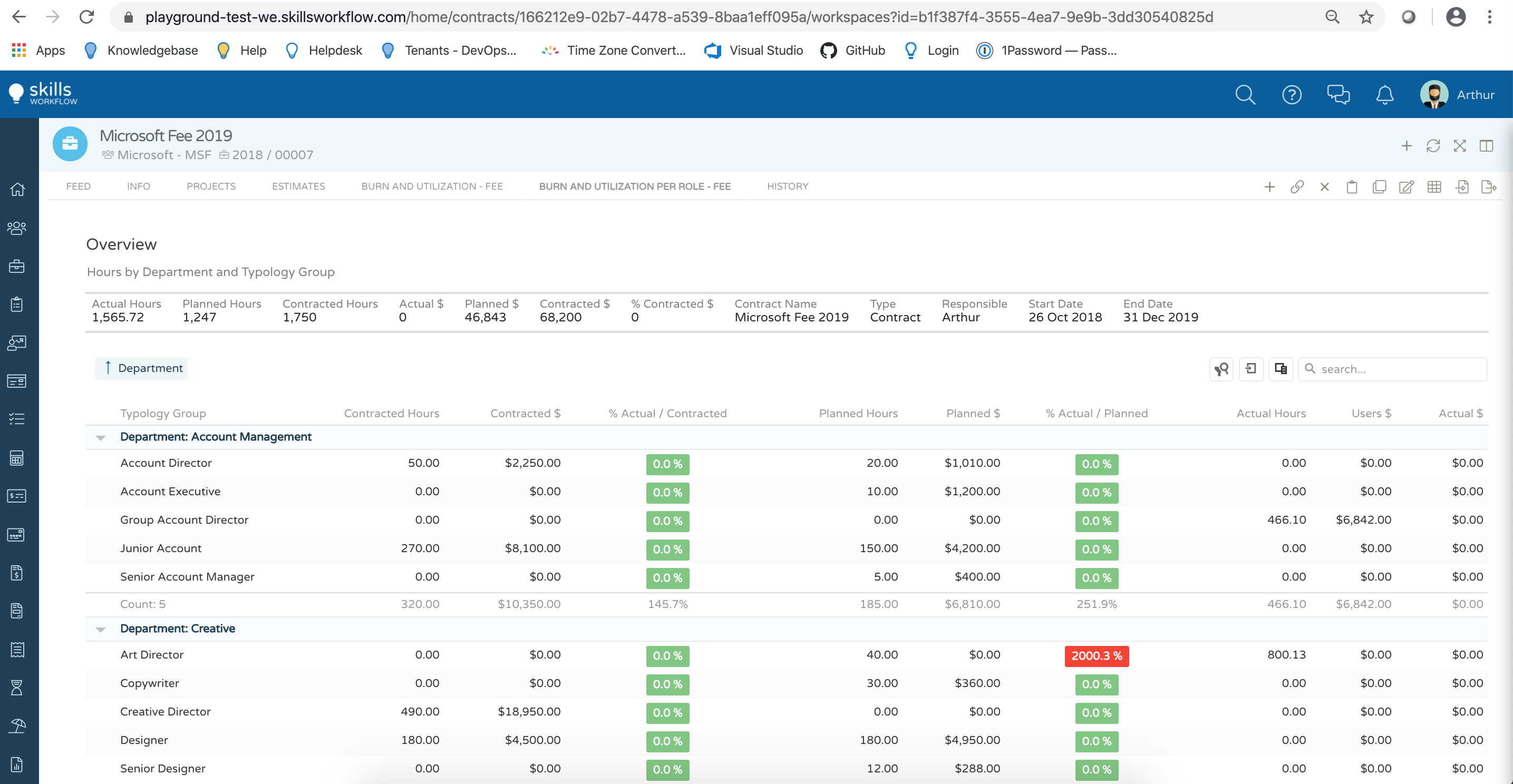Open the notifications bell
This screenshot has width=1513, height=784.
(x=1384, y=94)
